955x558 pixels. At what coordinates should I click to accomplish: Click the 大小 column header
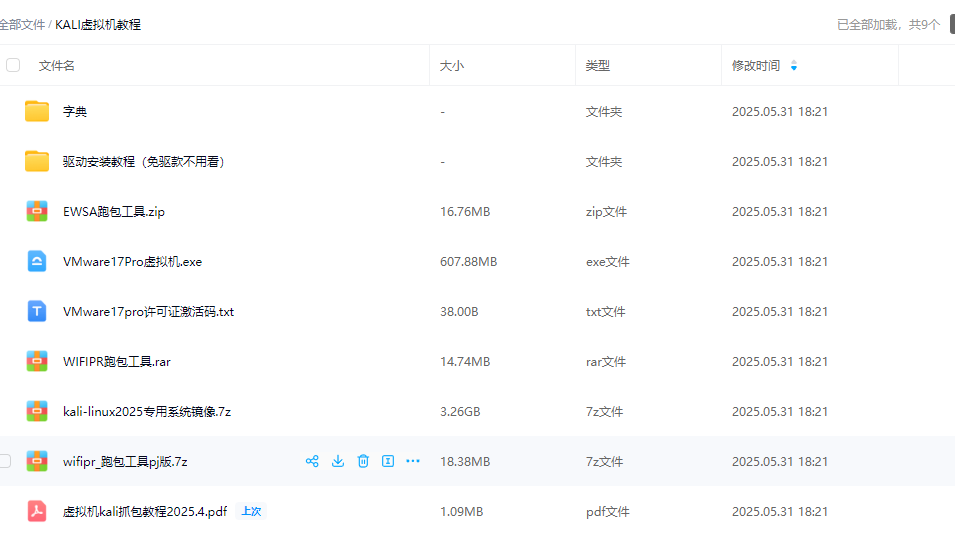click(452, 66)
